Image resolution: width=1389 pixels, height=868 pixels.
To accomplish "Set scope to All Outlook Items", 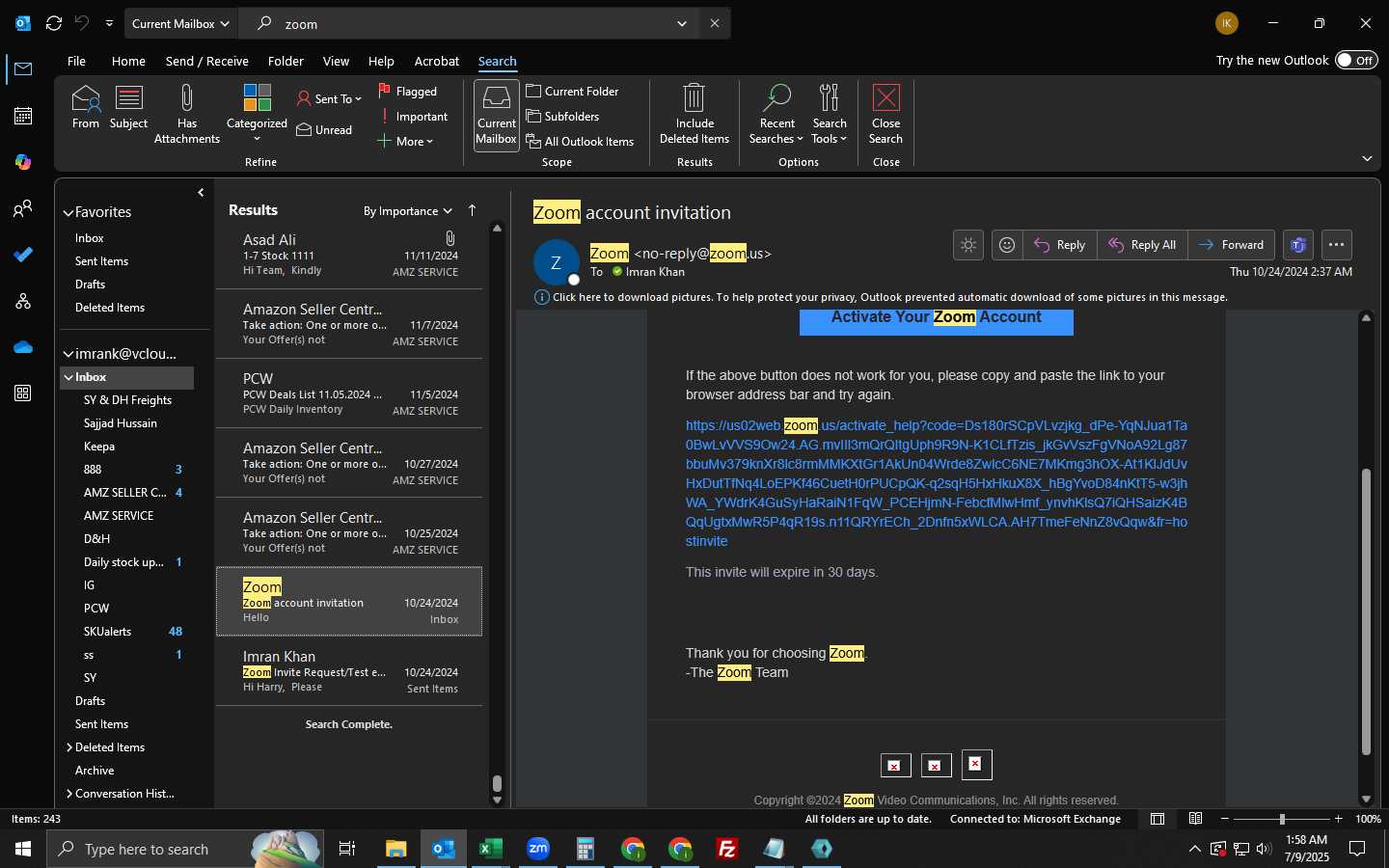I will coord(580,142).
